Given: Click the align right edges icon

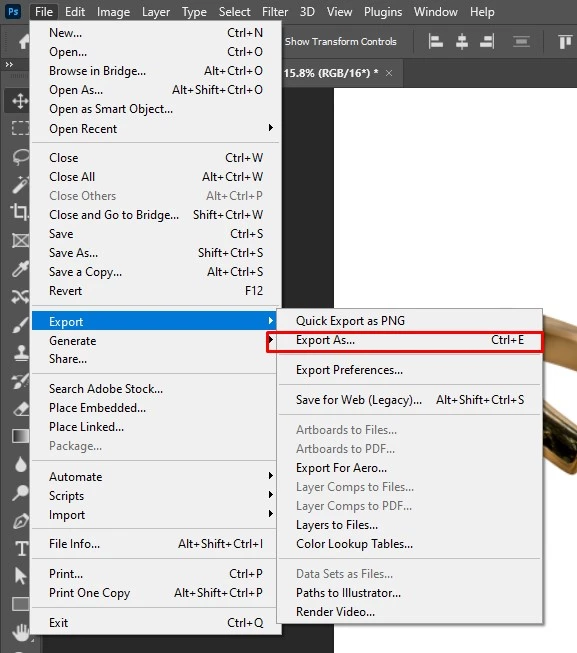Looking at the screenshot, I should click(x=487, y=42).
